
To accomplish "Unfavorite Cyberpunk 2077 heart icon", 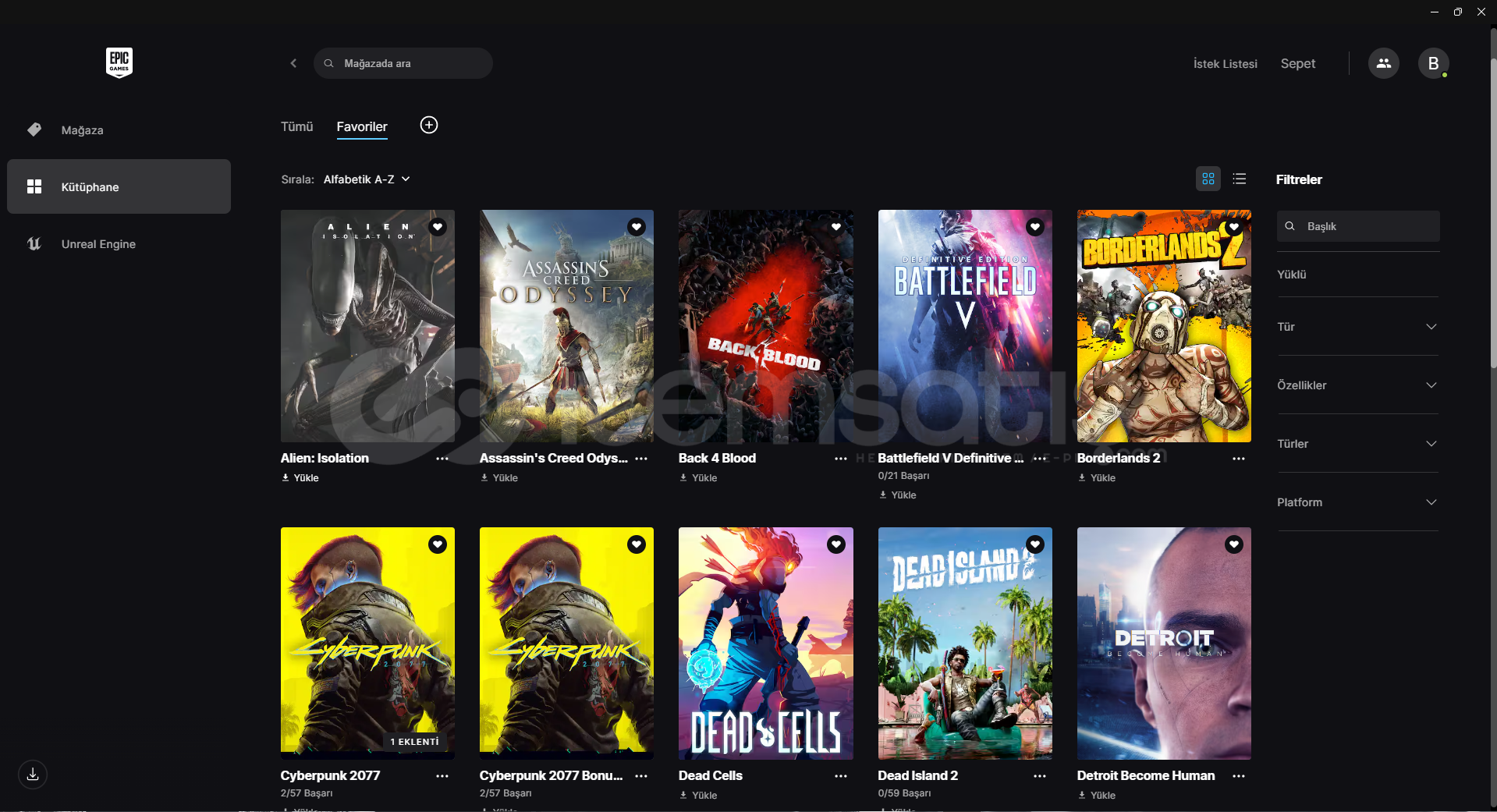I will coord(438,544).
